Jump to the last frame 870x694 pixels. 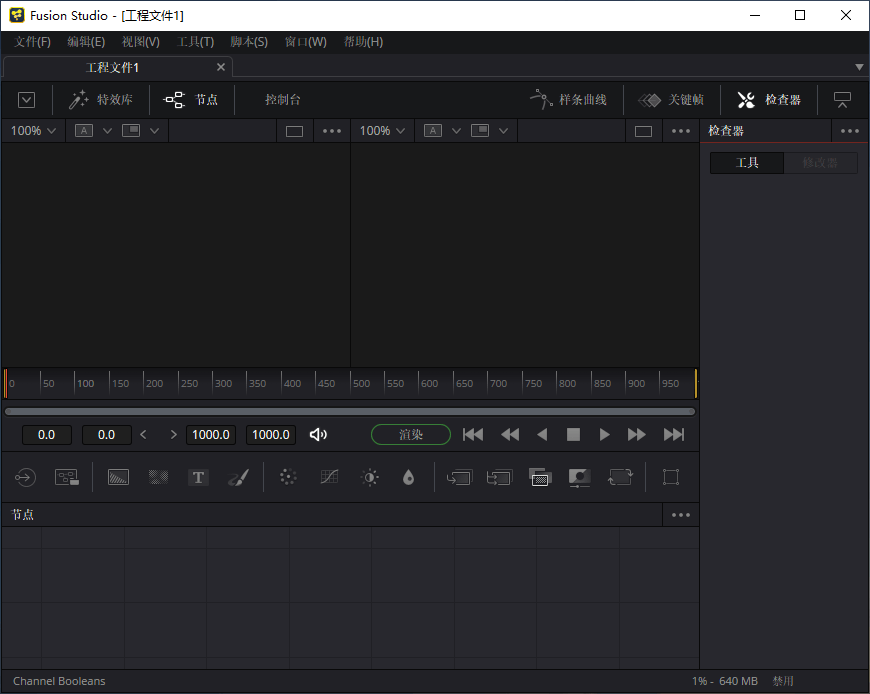click(x=674, y=434)
